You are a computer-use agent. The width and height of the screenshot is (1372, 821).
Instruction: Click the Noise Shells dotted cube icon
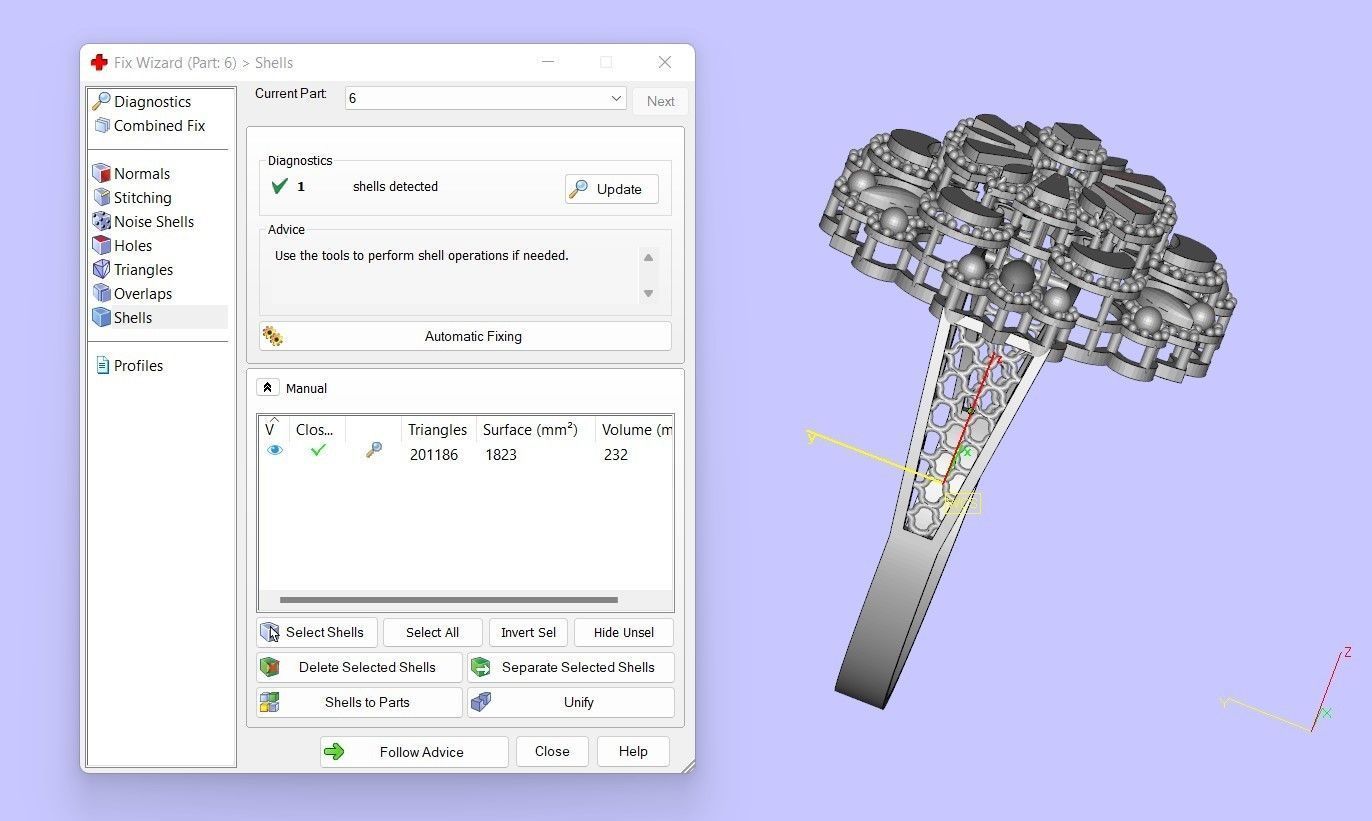(x=101, y=221)
